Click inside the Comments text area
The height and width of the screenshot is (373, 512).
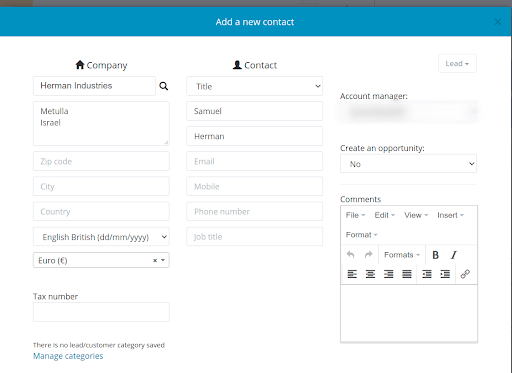[409, 313]
